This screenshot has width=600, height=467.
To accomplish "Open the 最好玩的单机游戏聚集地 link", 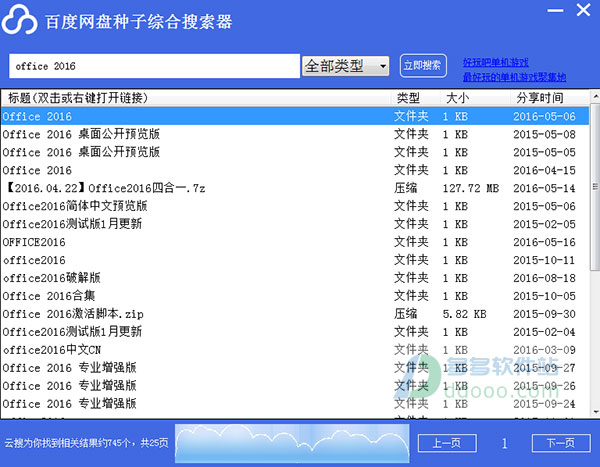I will tap(514, 77).
